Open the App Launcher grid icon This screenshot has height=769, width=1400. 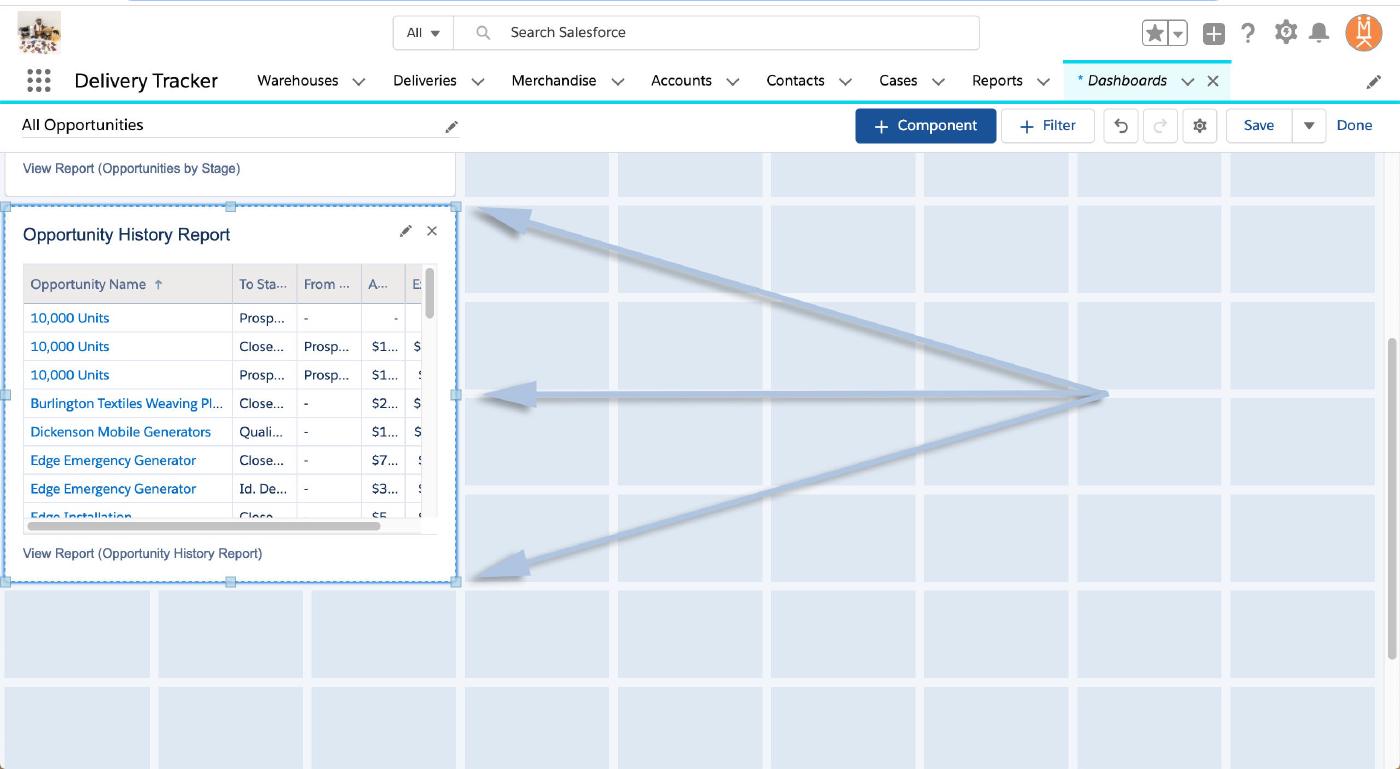[x=38, y=81]
